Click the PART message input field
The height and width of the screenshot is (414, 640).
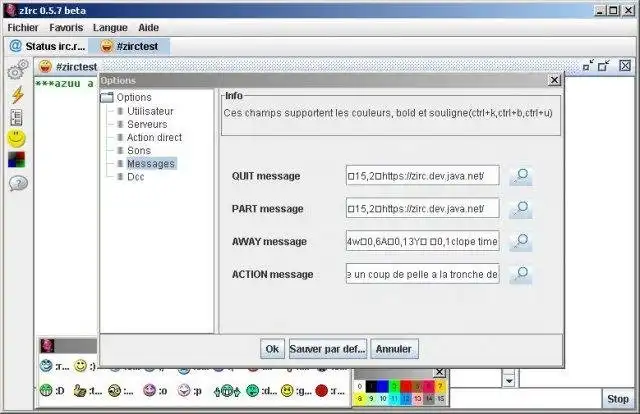pos(422,208)
